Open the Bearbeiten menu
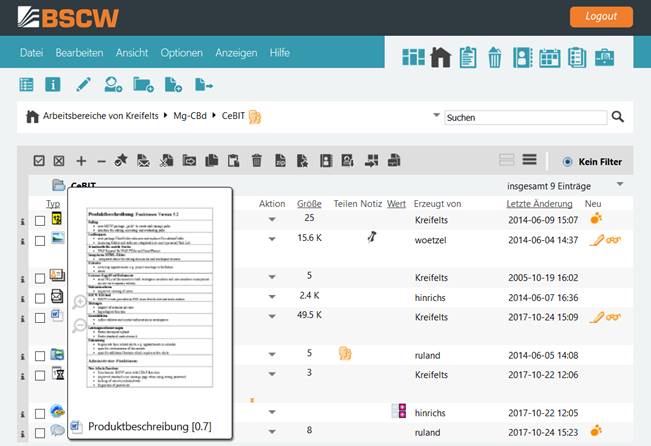This screenshot has width=651, height=446. (79, 53)
